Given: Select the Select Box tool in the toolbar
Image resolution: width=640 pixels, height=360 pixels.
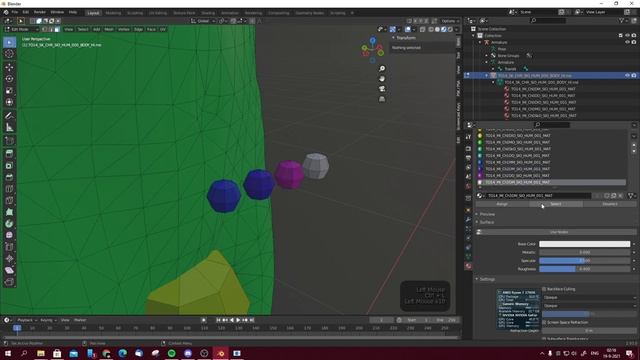Looking at the screenshot, I should tap(9, 42).
